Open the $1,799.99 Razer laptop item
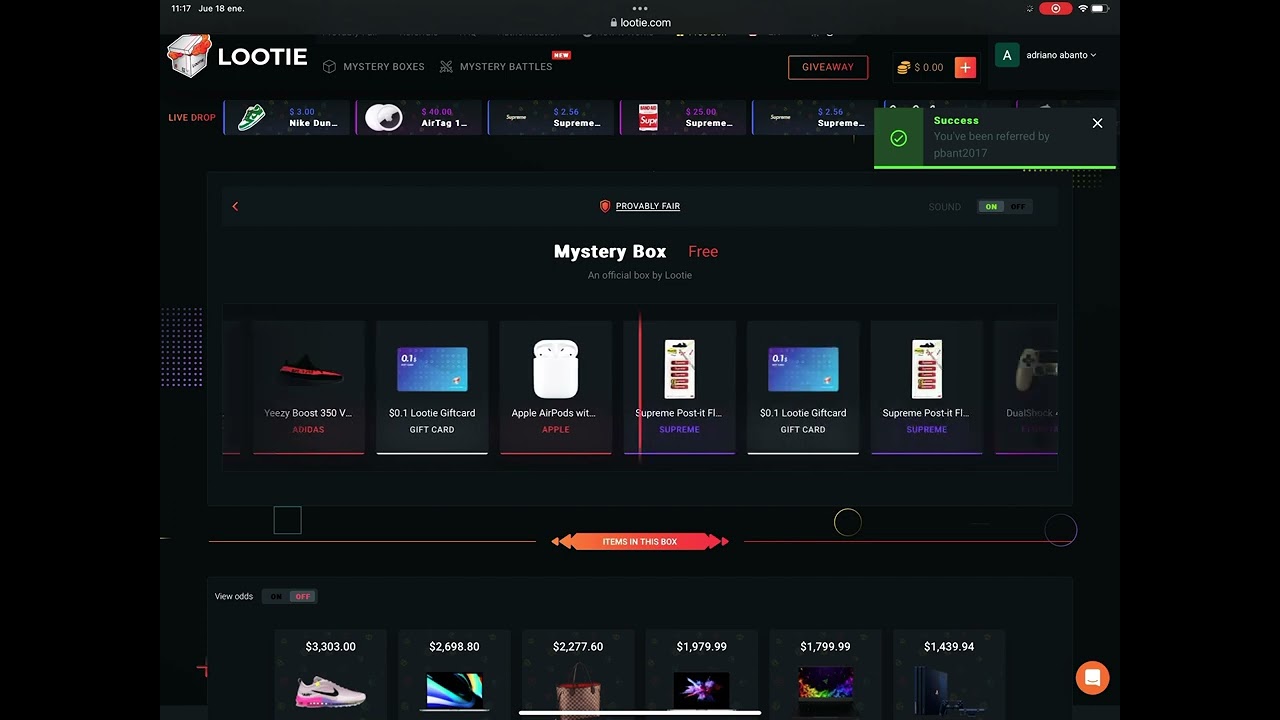The height and width of the screenshot is (720, 1280). pyautogui.click(x=825, y=674)
